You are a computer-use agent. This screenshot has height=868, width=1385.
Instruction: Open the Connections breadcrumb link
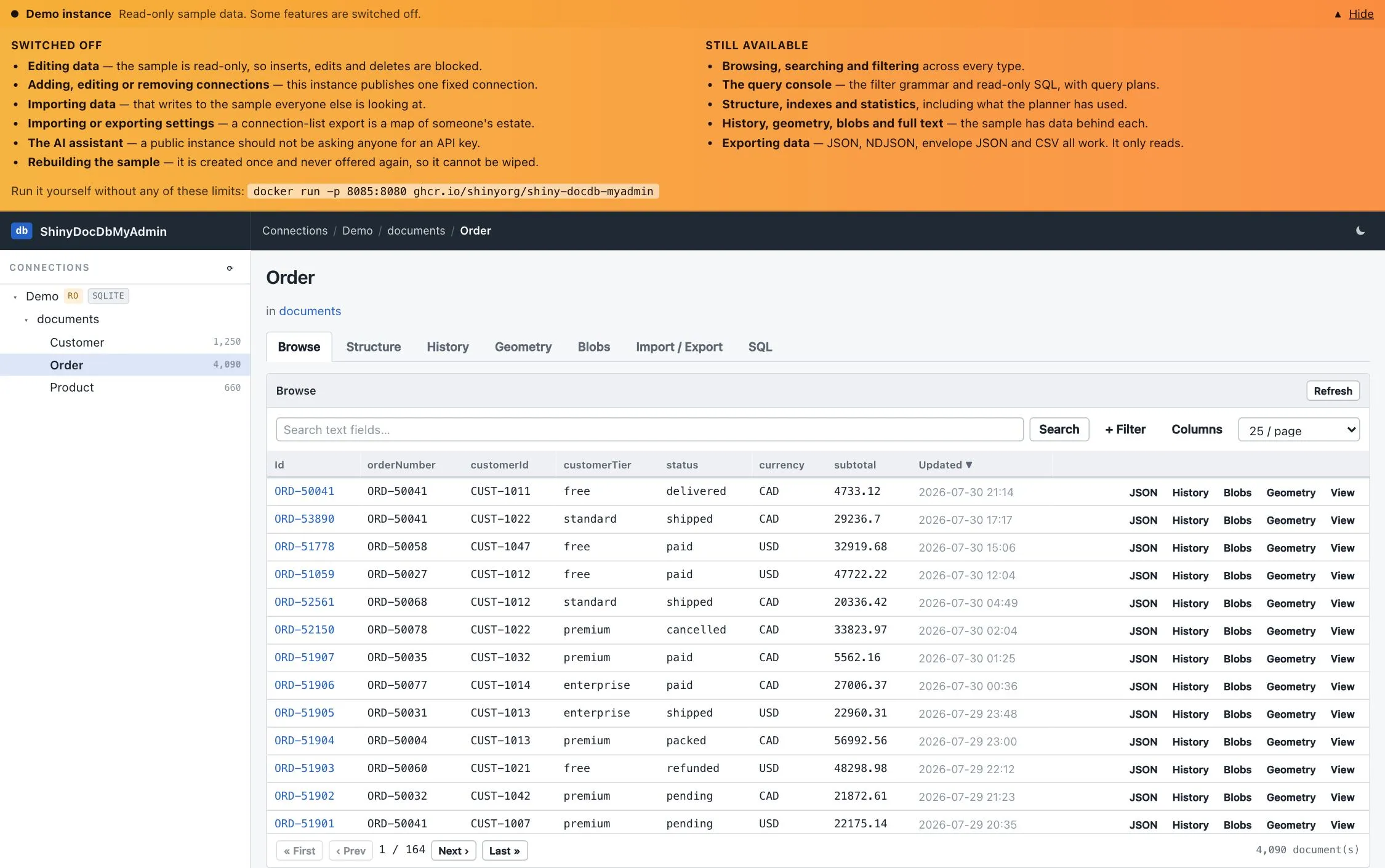295,231
